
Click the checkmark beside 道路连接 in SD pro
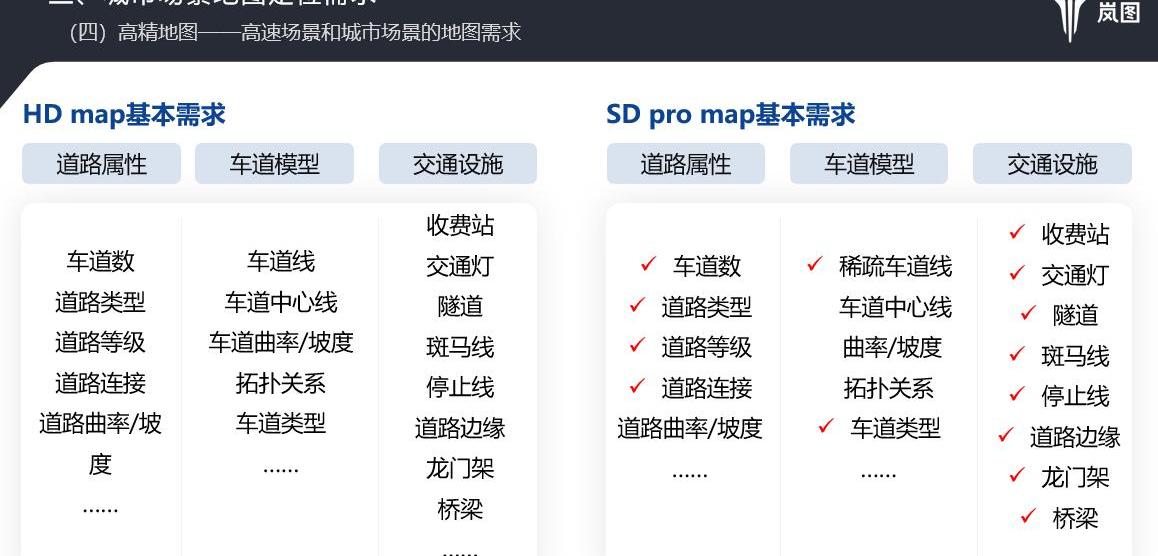637,386
